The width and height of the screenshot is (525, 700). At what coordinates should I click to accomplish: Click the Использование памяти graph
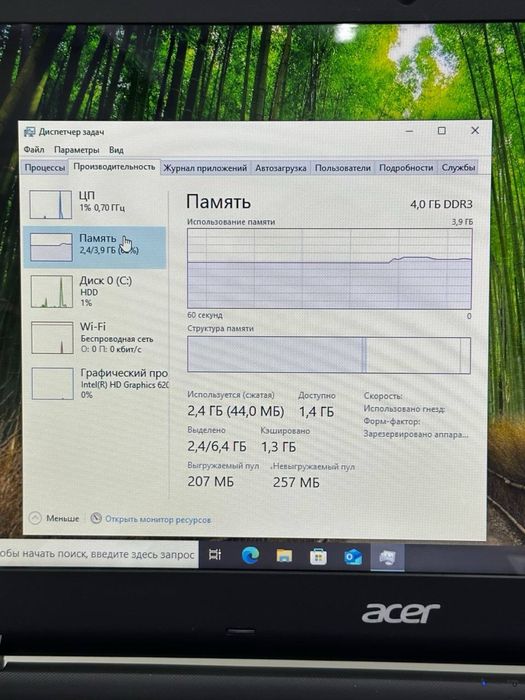click(x=329, y=268)
